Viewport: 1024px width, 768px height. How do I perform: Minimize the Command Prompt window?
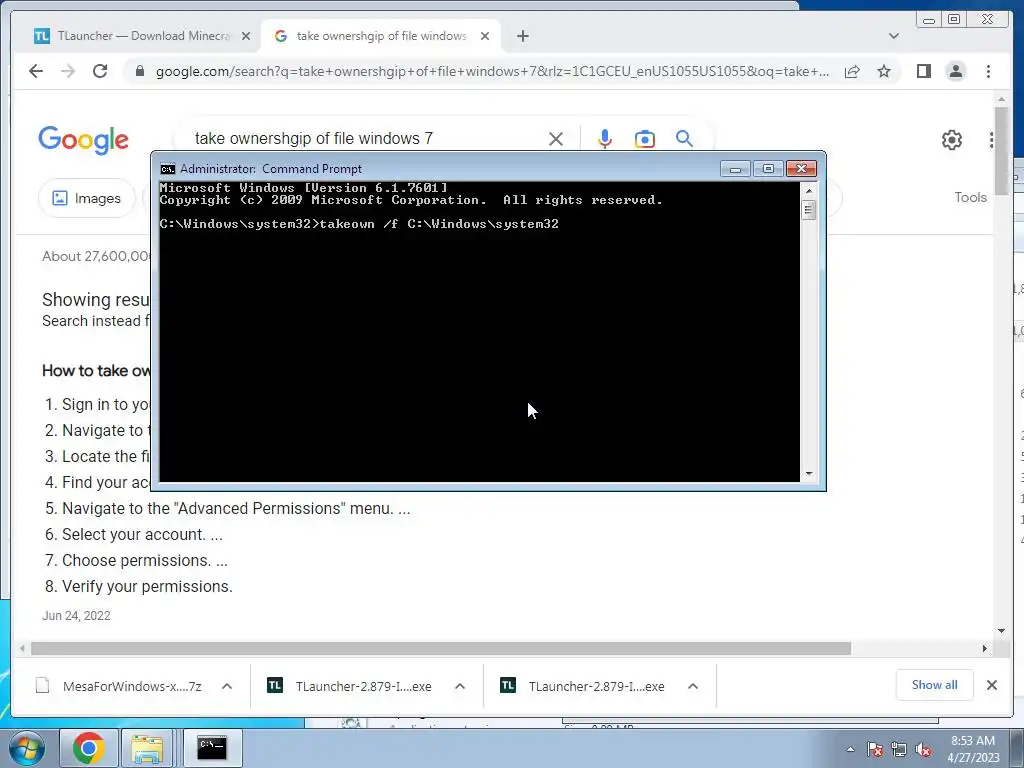click(x=735, y=169)
